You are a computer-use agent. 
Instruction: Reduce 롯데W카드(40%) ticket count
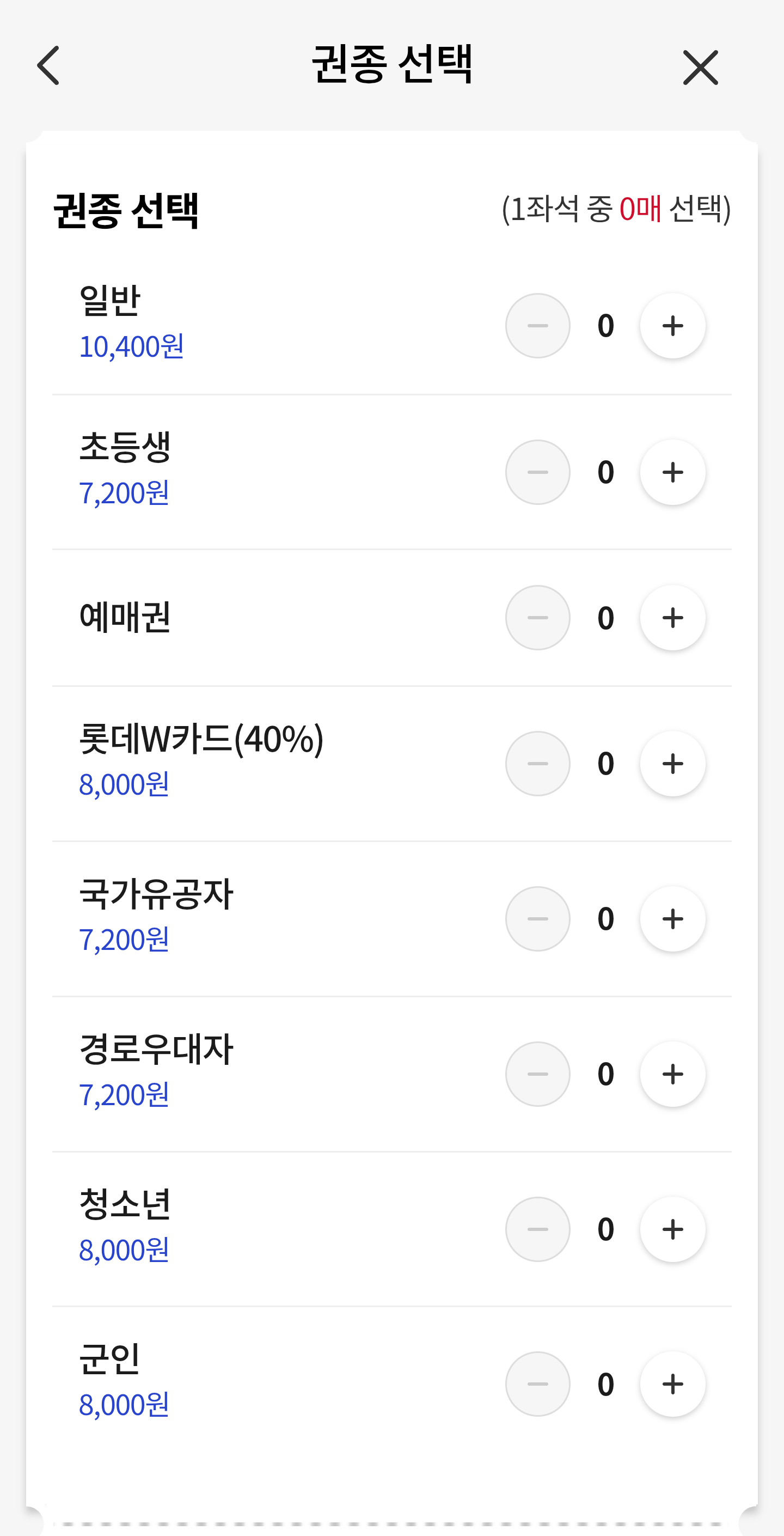[x=537, y=764]
